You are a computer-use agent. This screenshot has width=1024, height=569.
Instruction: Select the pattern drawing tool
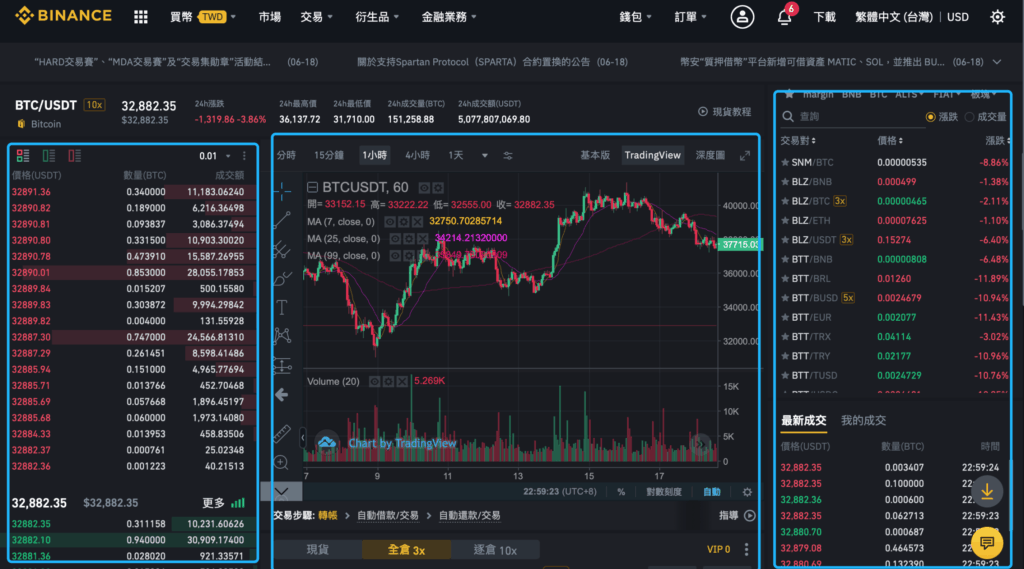point(282,336)
